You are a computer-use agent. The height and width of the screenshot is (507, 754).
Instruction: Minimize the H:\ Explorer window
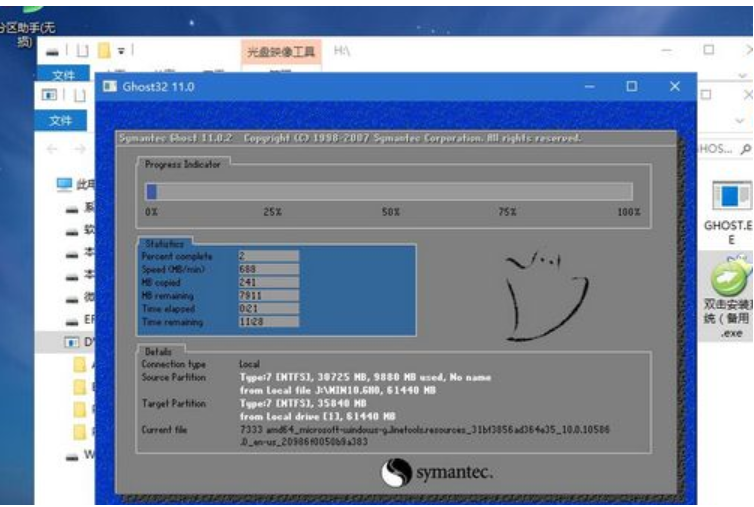coord(666,50)
